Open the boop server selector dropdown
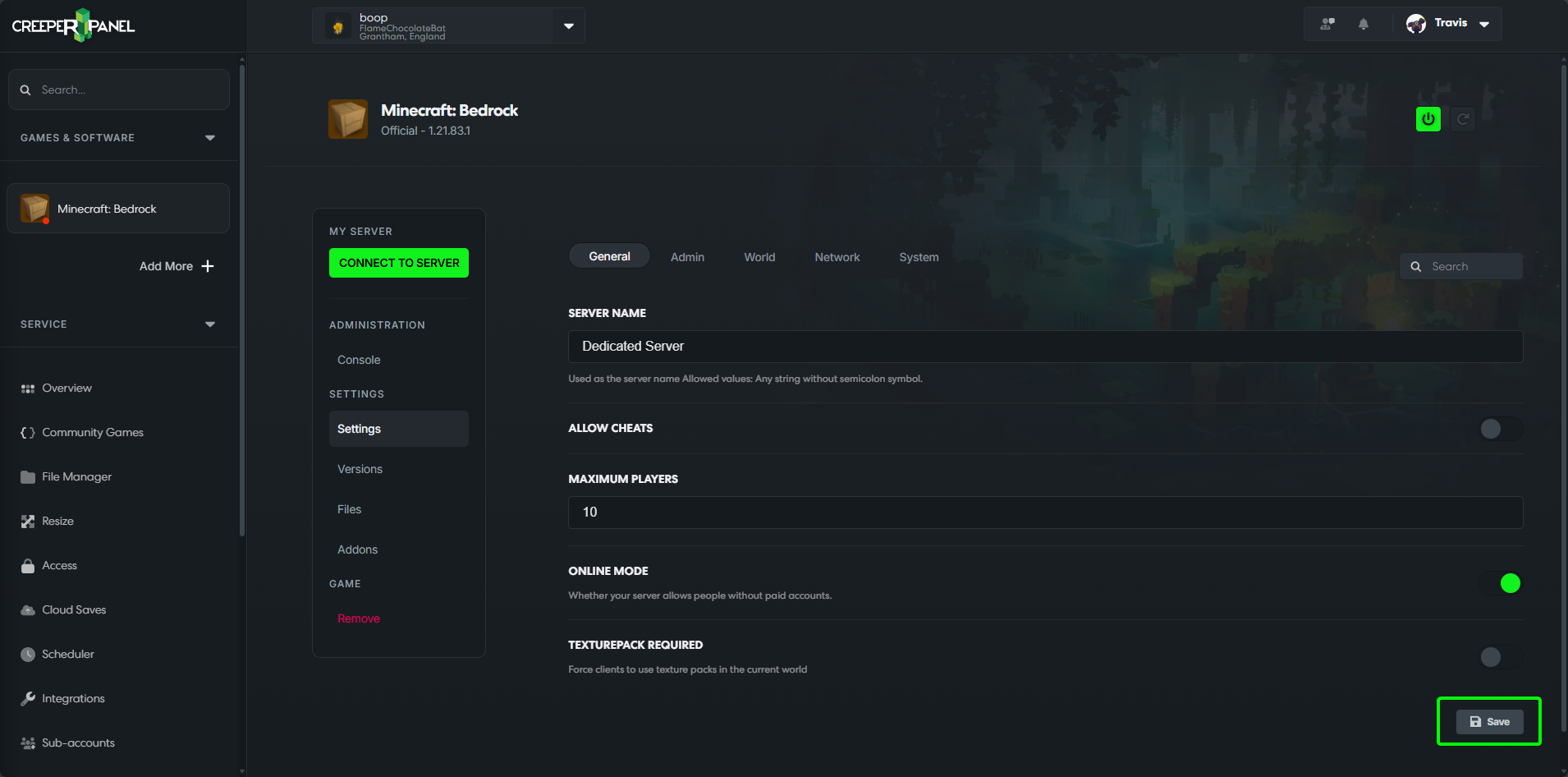This screenshot has height=777, width=1568. click(568, 25)
